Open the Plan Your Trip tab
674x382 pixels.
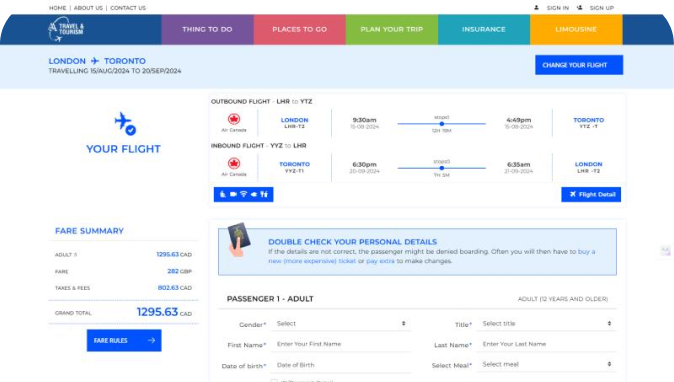[392, 29]
